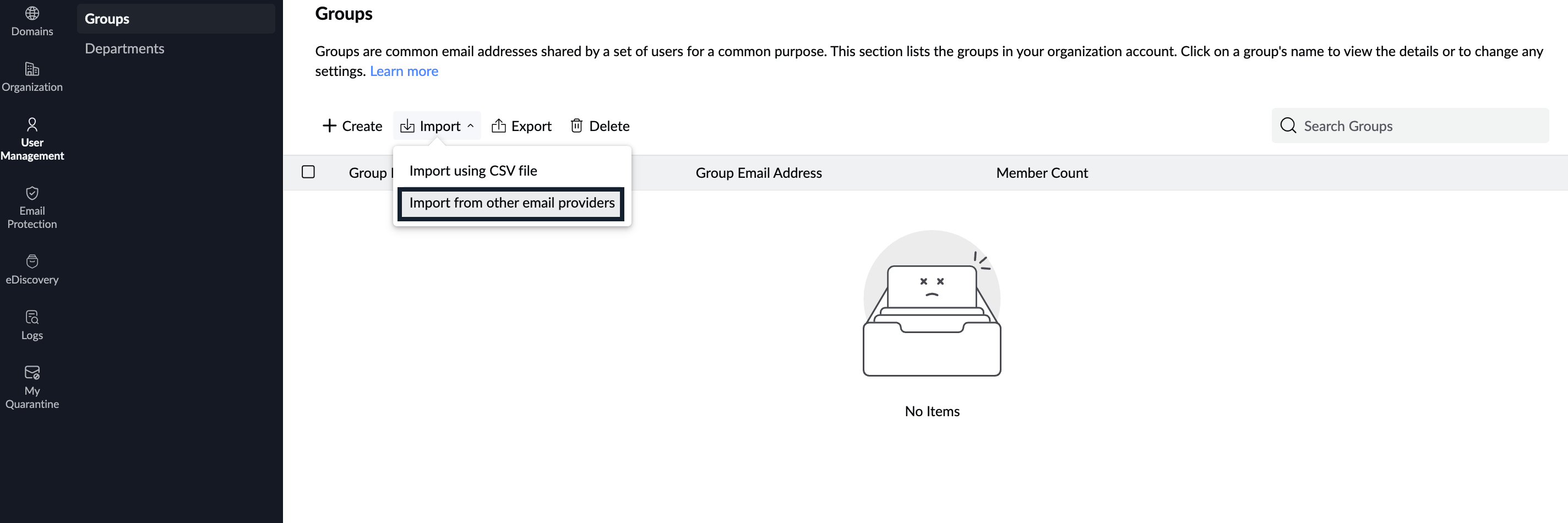
Task: Click the Member Count column header
Action: coord(1042,173)
